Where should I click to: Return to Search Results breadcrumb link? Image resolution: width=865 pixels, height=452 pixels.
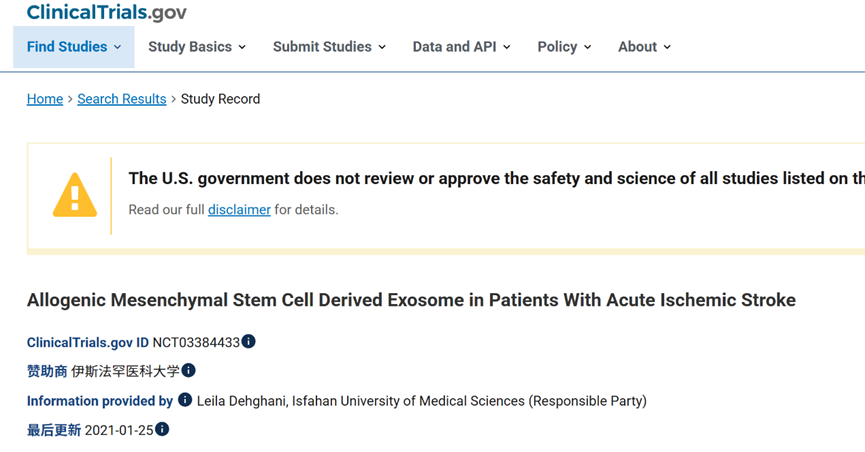[x=122, y=99]
